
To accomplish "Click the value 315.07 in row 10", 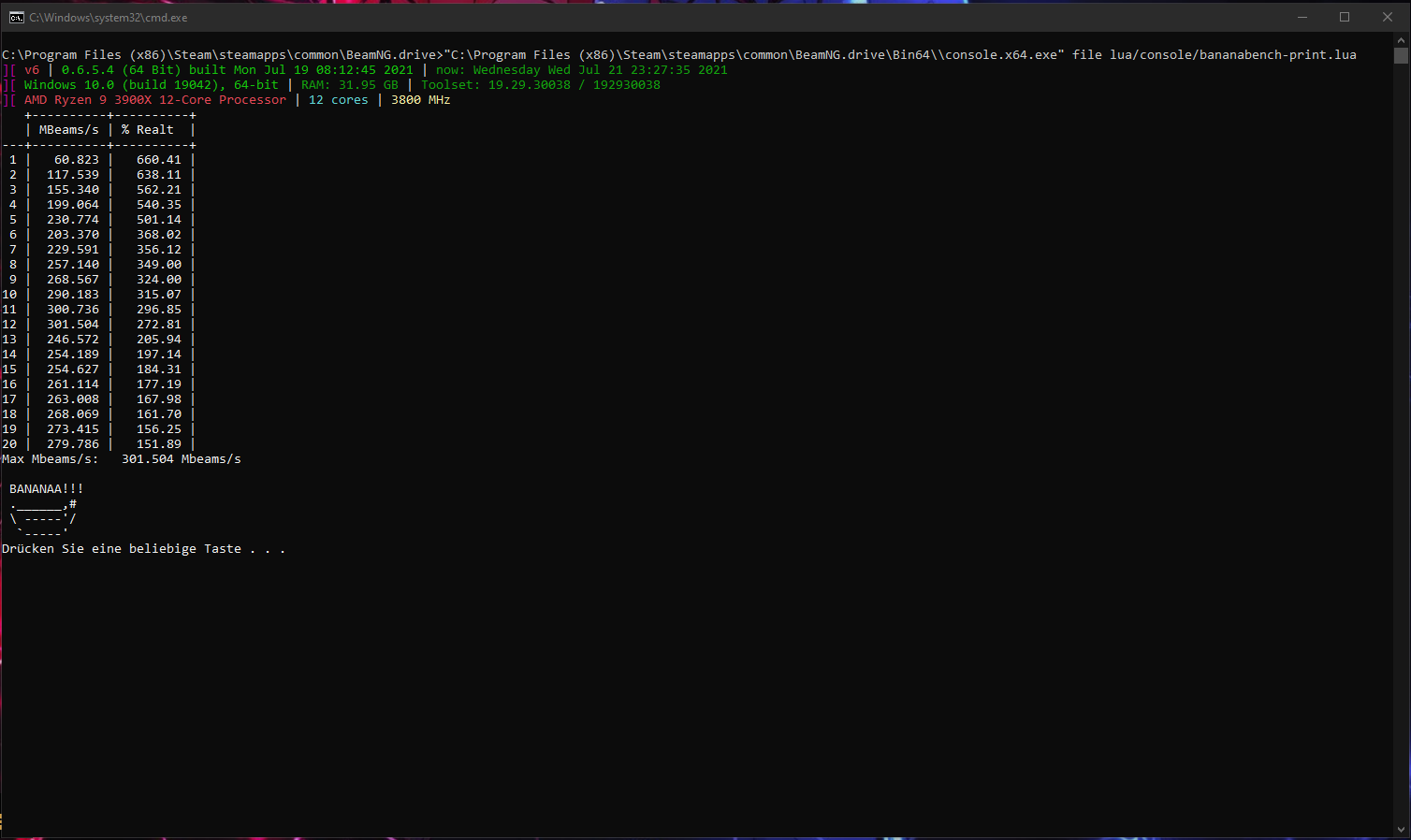I will pyautogui.click(x=159, y=295).
